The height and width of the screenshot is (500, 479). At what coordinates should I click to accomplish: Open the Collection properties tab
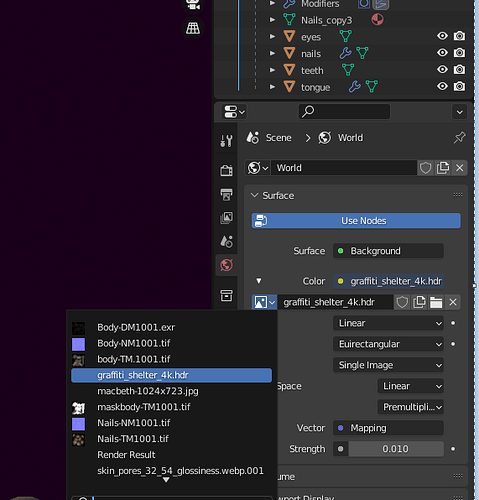click(x=226, y=295)
